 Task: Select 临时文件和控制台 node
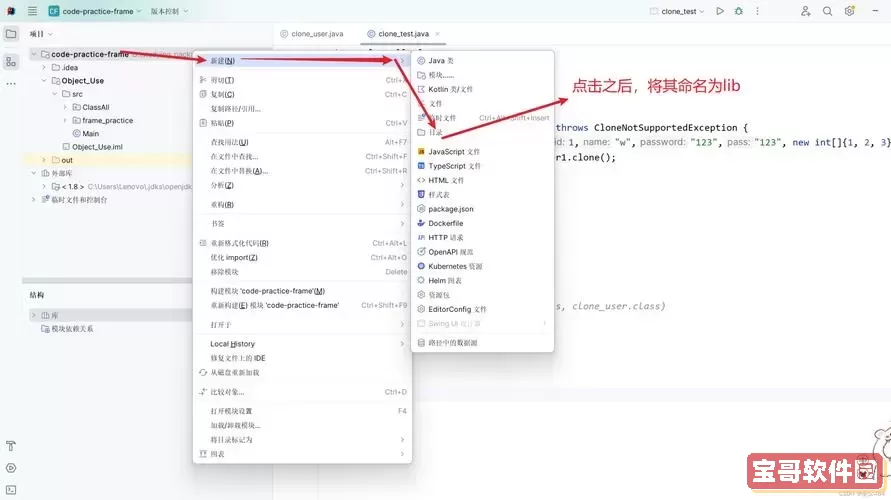[74, 199]
